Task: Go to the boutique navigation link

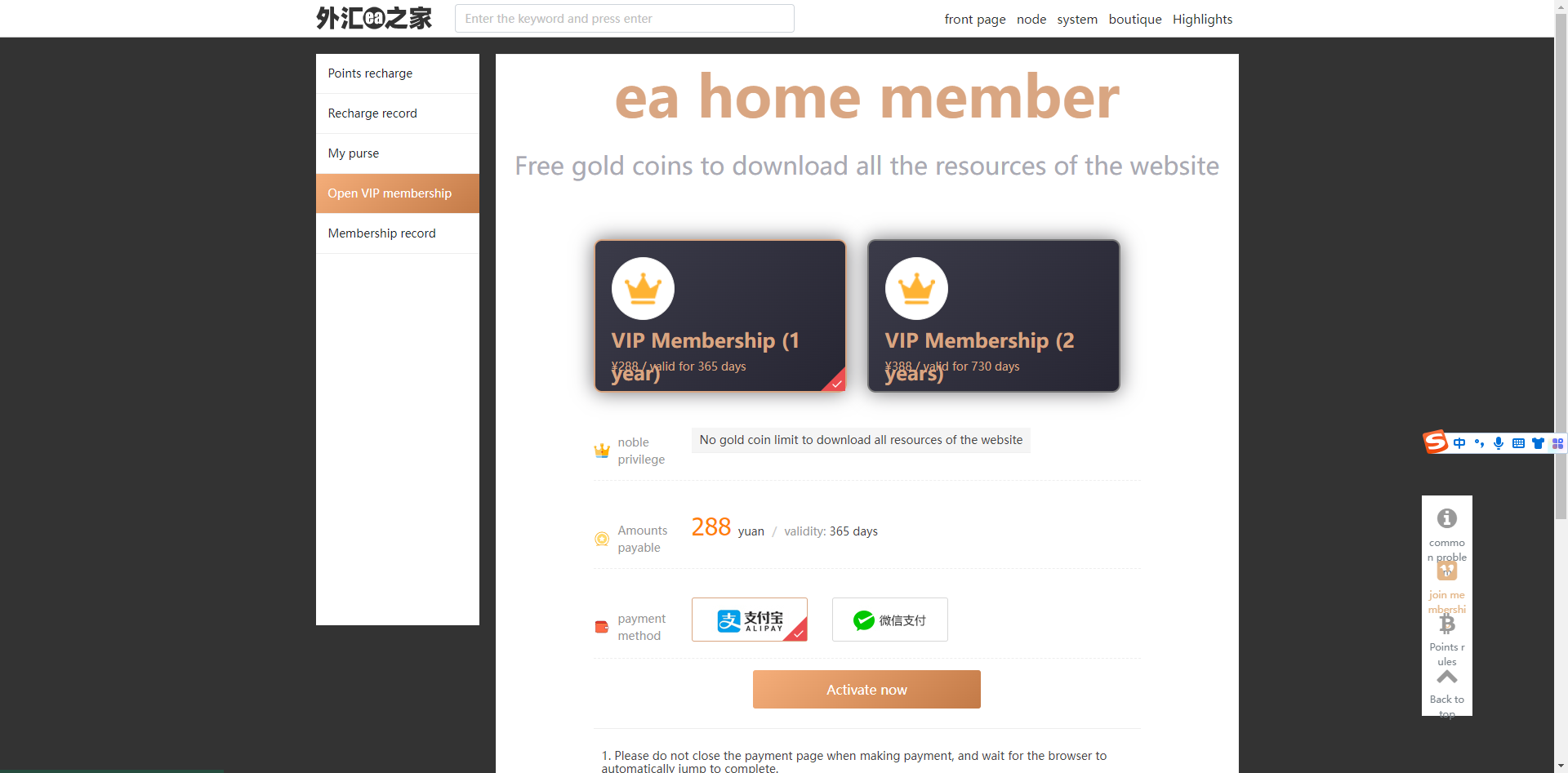Action: (1134, 19)
